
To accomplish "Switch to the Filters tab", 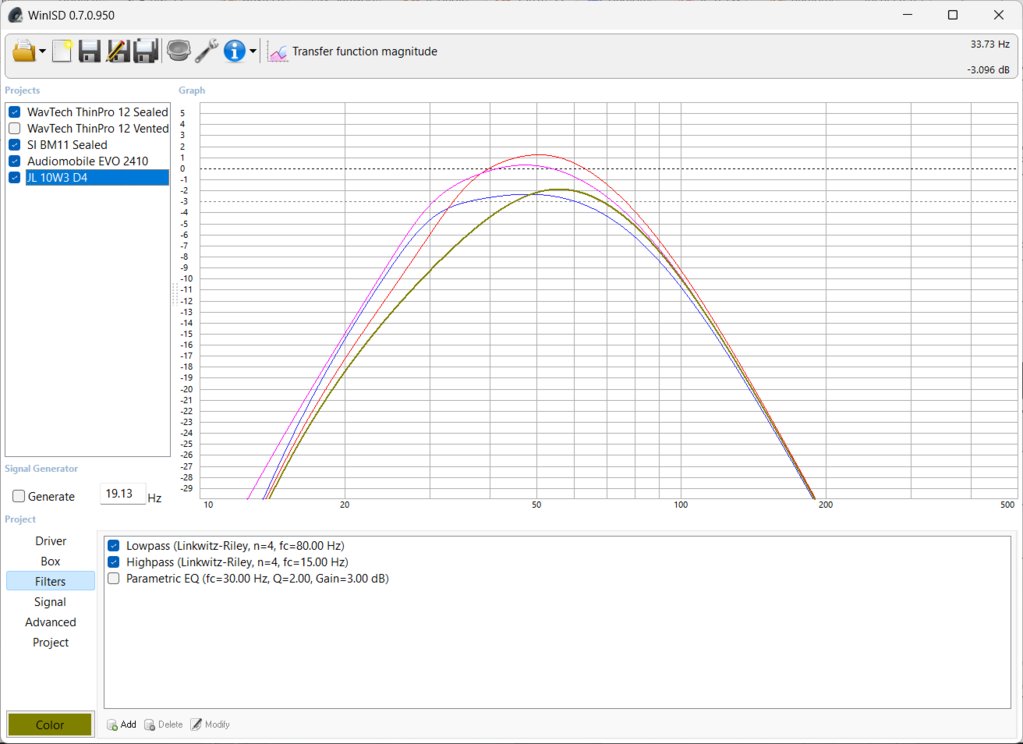I will tap(50, 581).
